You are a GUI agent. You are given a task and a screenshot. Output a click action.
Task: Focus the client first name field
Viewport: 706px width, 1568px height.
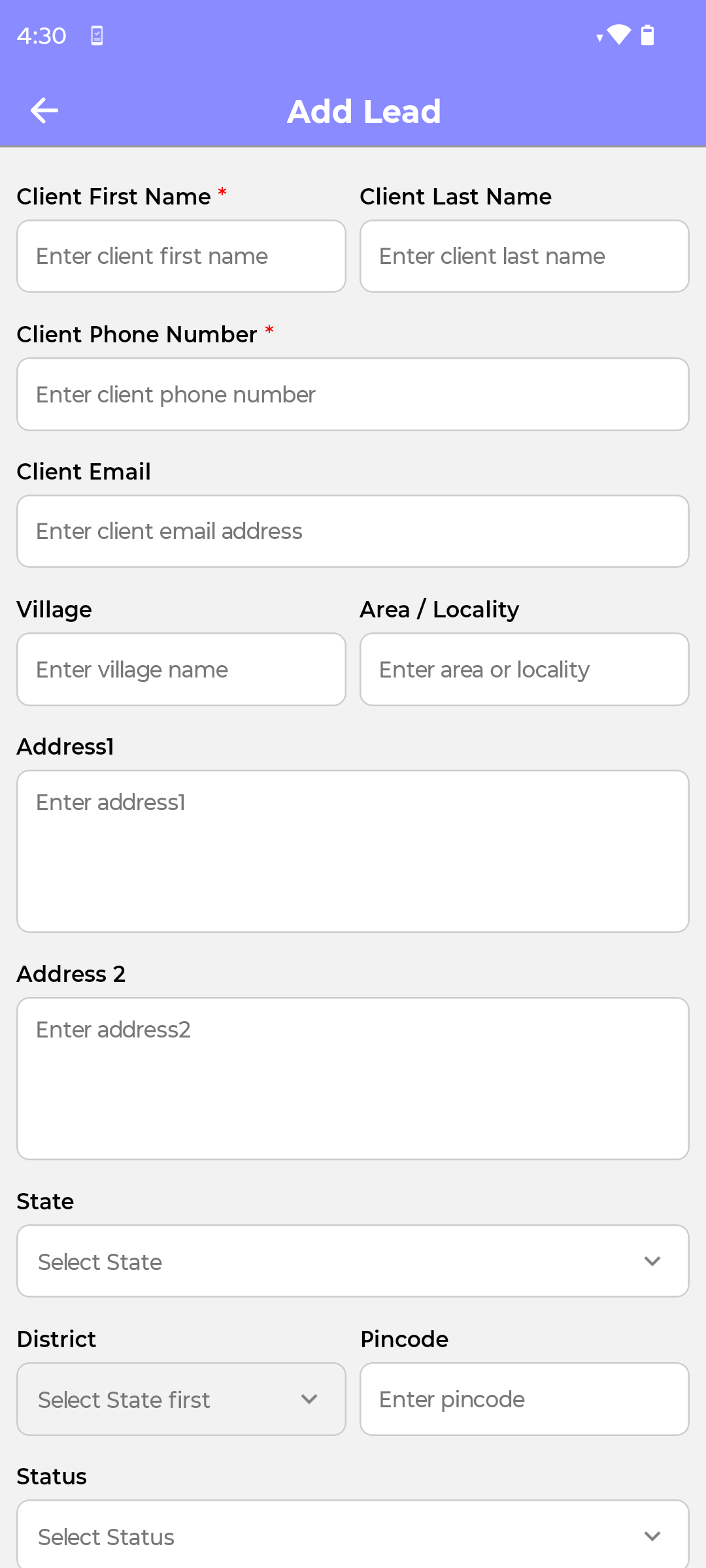181,256
